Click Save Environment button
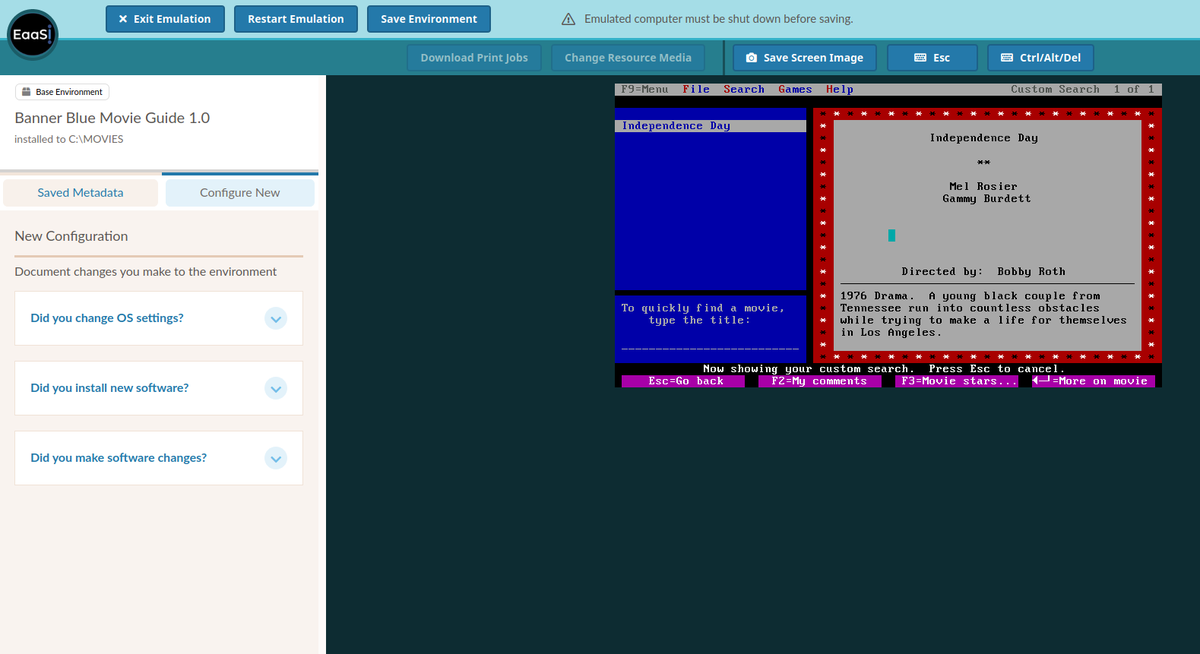Viewport: 1200px width, 654px height. (429, 19)
